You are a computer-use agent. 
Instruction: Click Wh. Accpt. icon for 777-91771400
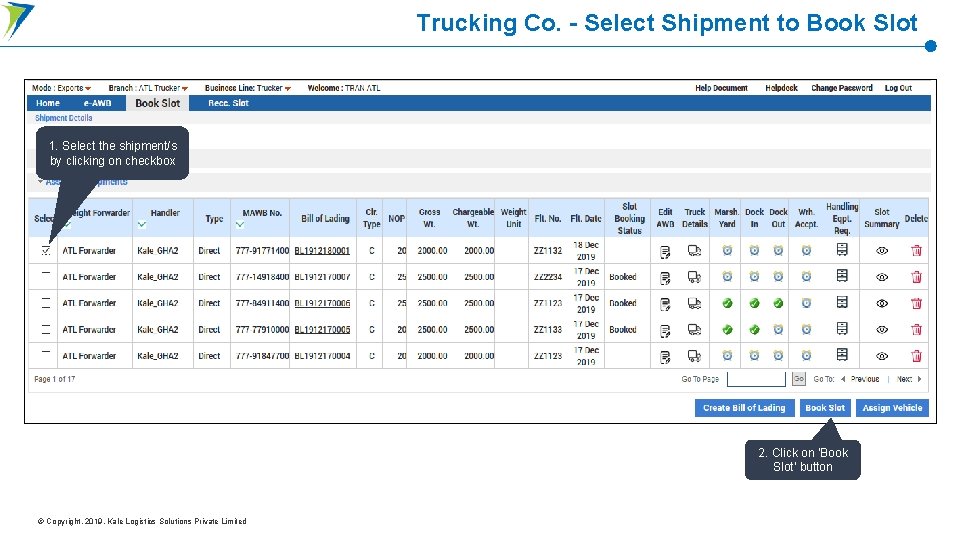coord(806,250)
